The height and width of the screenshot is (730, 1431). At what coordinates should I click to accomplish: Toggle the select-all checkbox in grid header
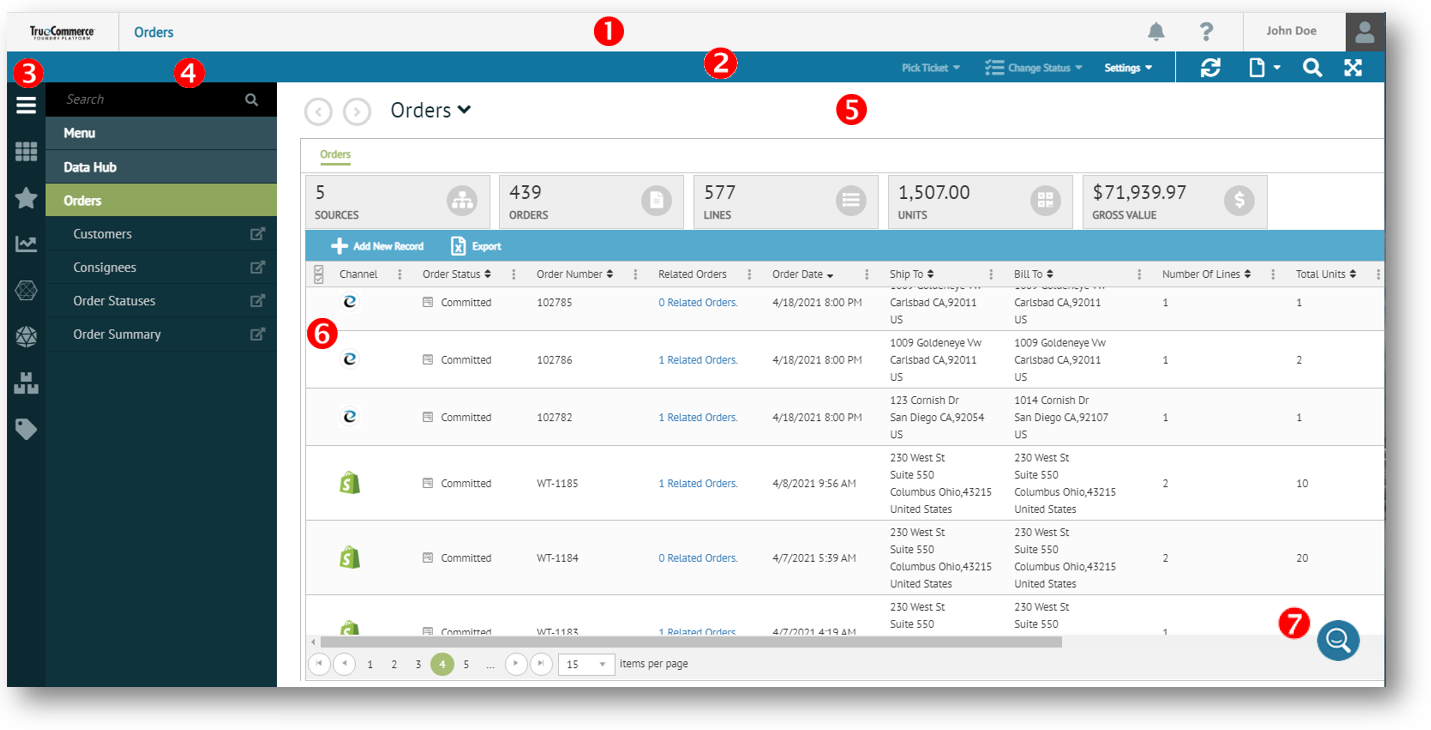click(x=319, y=274)
